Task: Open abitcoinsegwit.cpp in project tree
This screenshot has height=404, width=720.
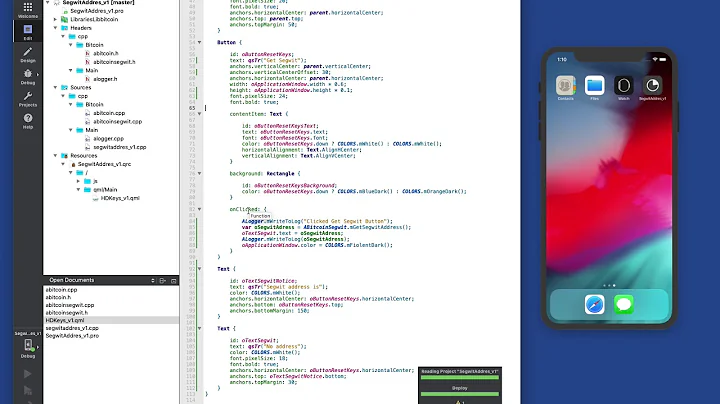Action: 117,122
